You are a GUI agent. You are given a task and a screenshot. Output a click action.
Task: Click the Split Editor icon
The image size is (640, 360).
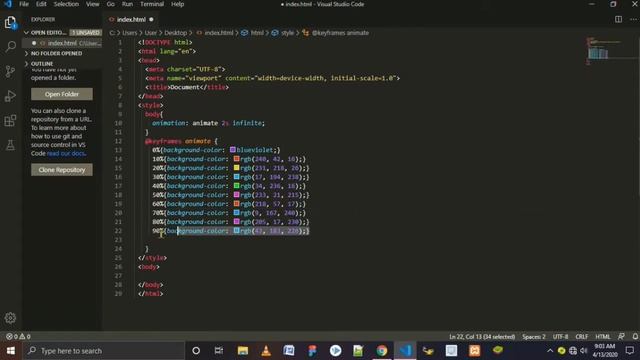[x=618, y=19]
